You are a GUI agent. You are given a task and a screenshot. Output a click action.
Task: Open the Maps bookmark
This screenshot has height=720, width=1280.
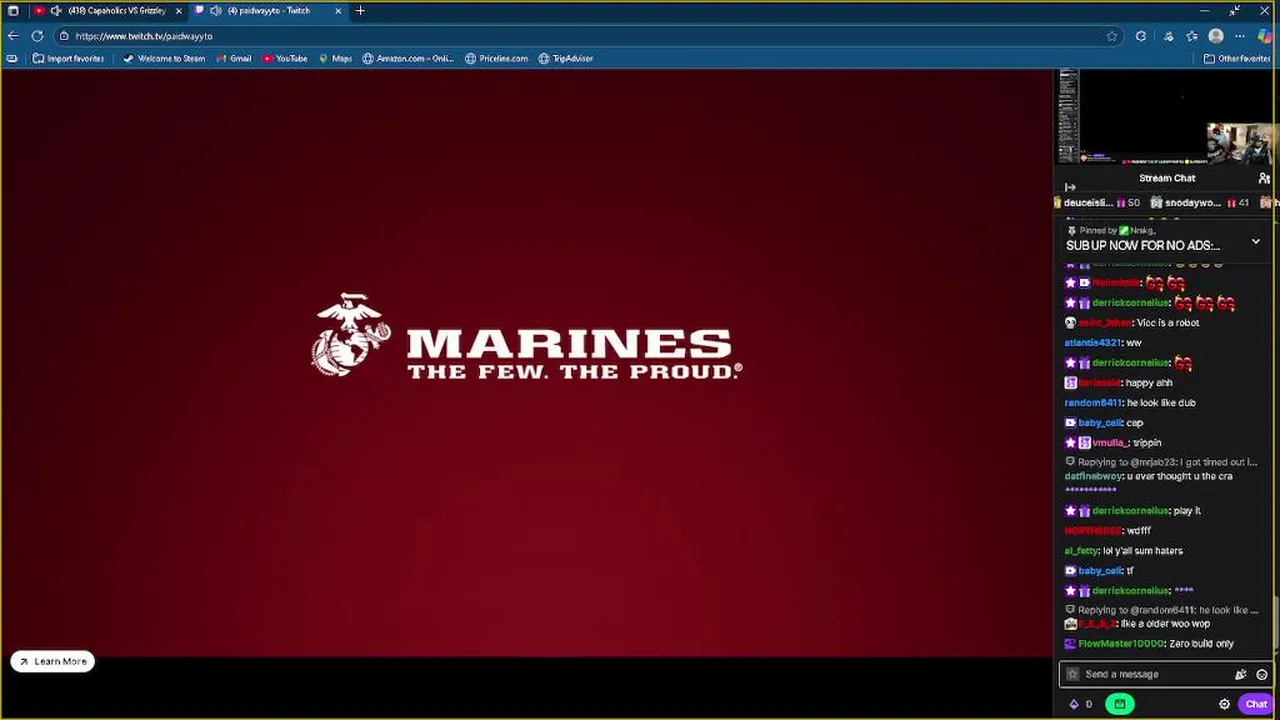(x=335, y=59)
